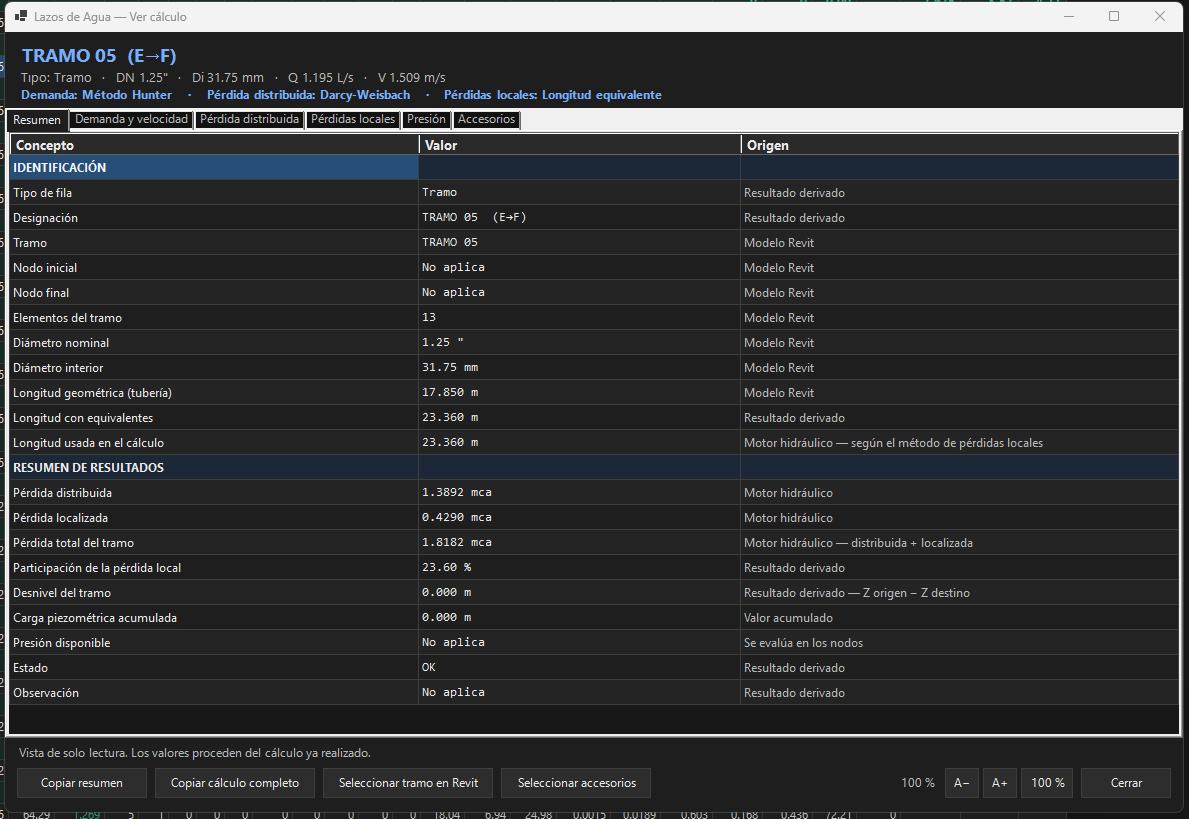Image resolution: width=1189 pixels, height=819 pixels.
Task: Select the Designación row
Action: [594, 218]
